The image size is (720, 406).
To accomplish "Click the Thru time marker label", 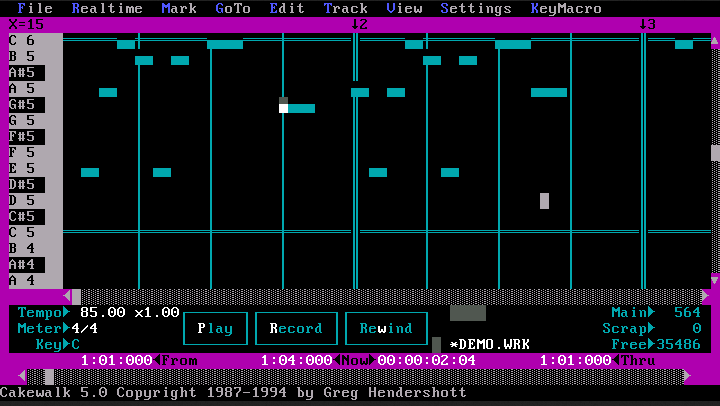I will pos(638,361).
